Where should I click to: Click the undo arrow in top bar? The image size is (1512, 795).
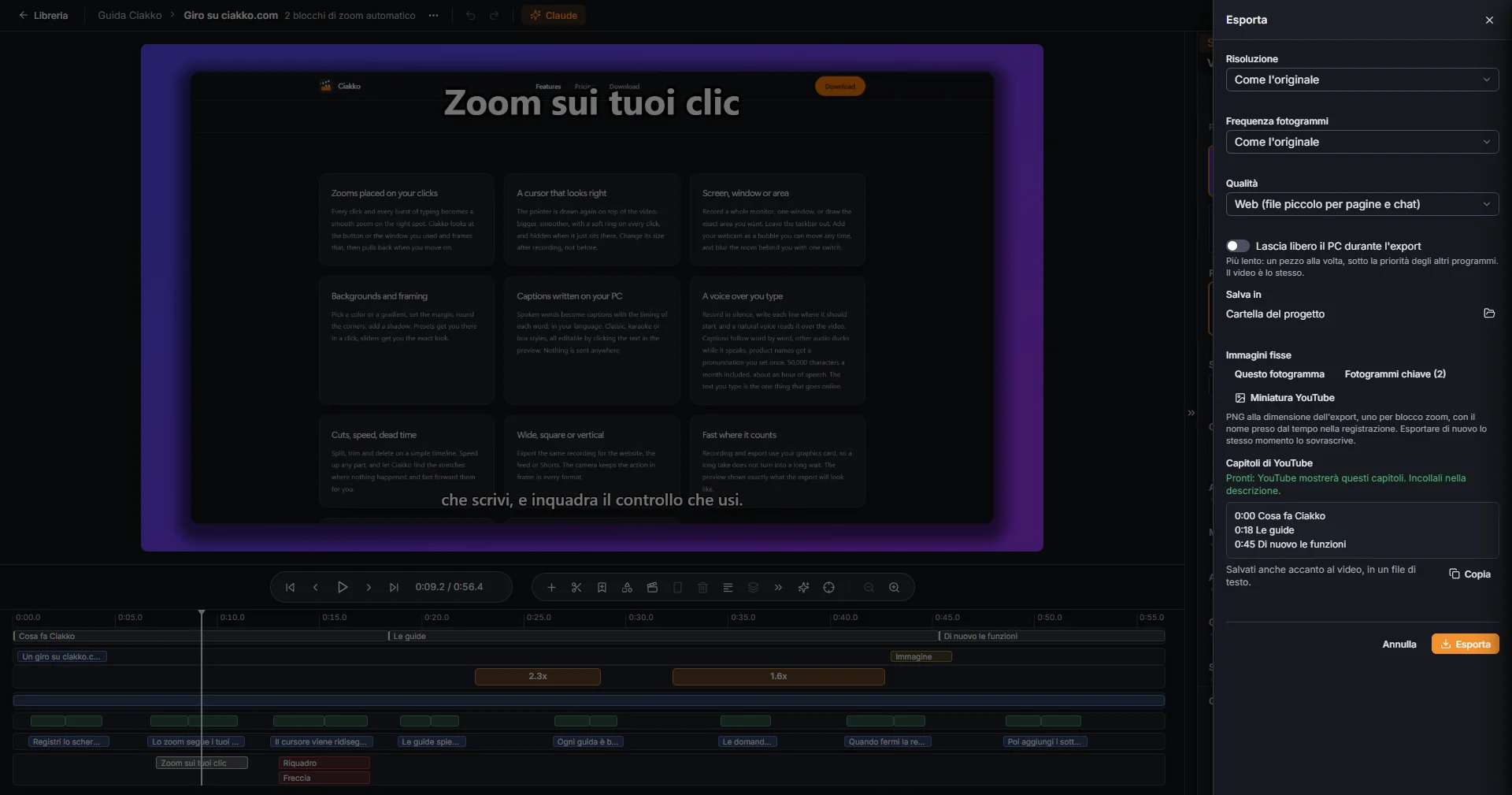470,15
